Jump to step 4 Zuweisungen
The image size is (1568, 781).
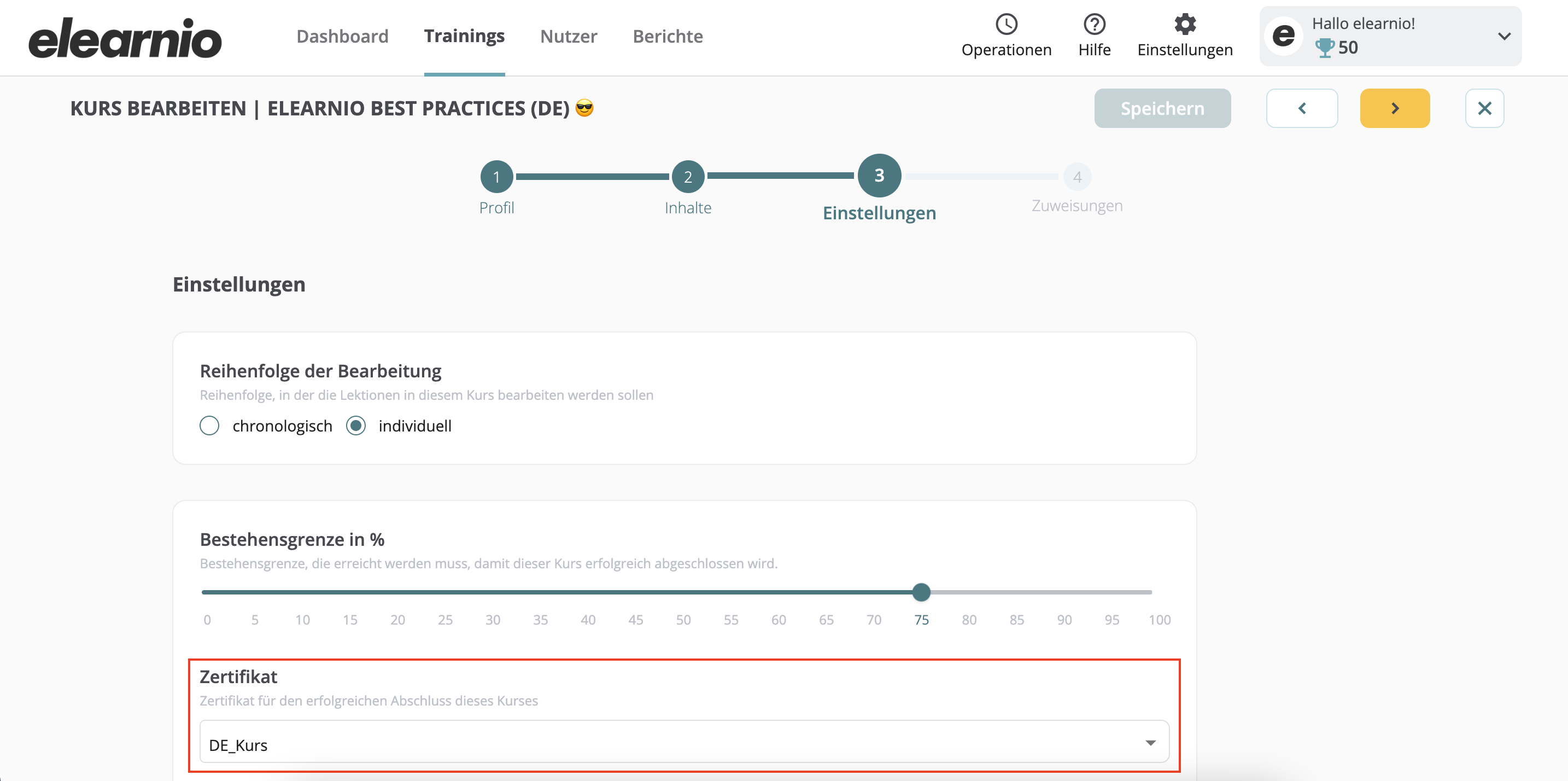pyautogui.click(x=1077, y=177)
